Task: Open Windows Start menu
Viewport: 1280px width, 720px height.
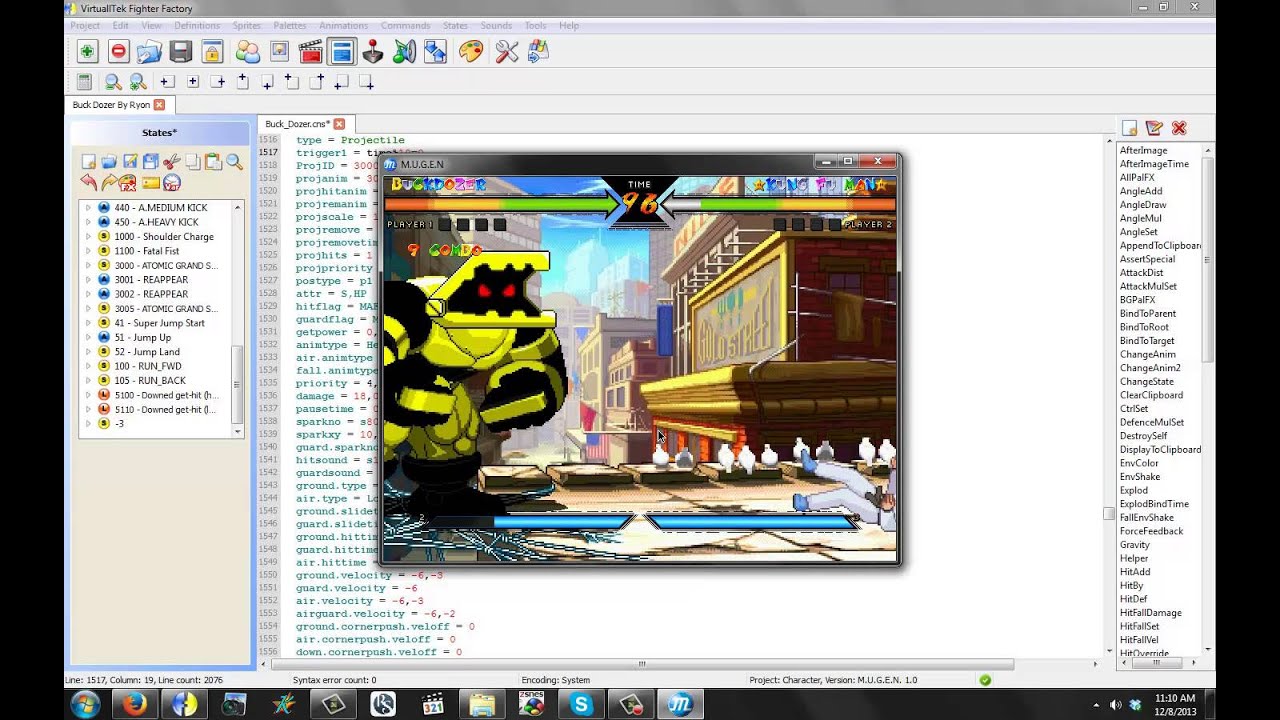Action: click(85, 704)
